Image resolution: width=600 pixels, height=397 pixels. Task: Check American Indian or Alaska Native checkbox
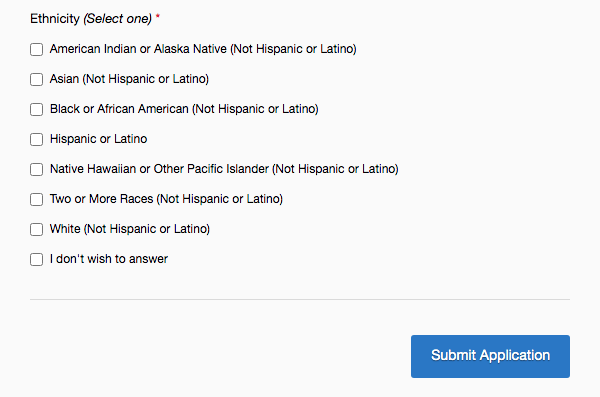(x=36, y=49)
